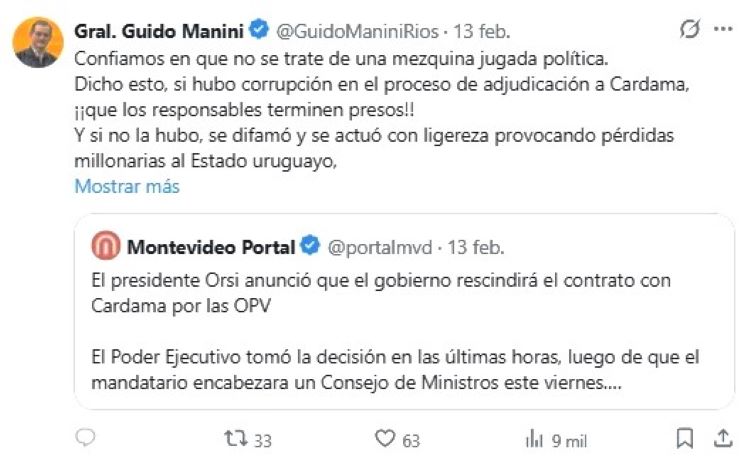Click Guido Manini's profile avatar
The height and width of the screenshot is (459, 750).
(37, 42)
